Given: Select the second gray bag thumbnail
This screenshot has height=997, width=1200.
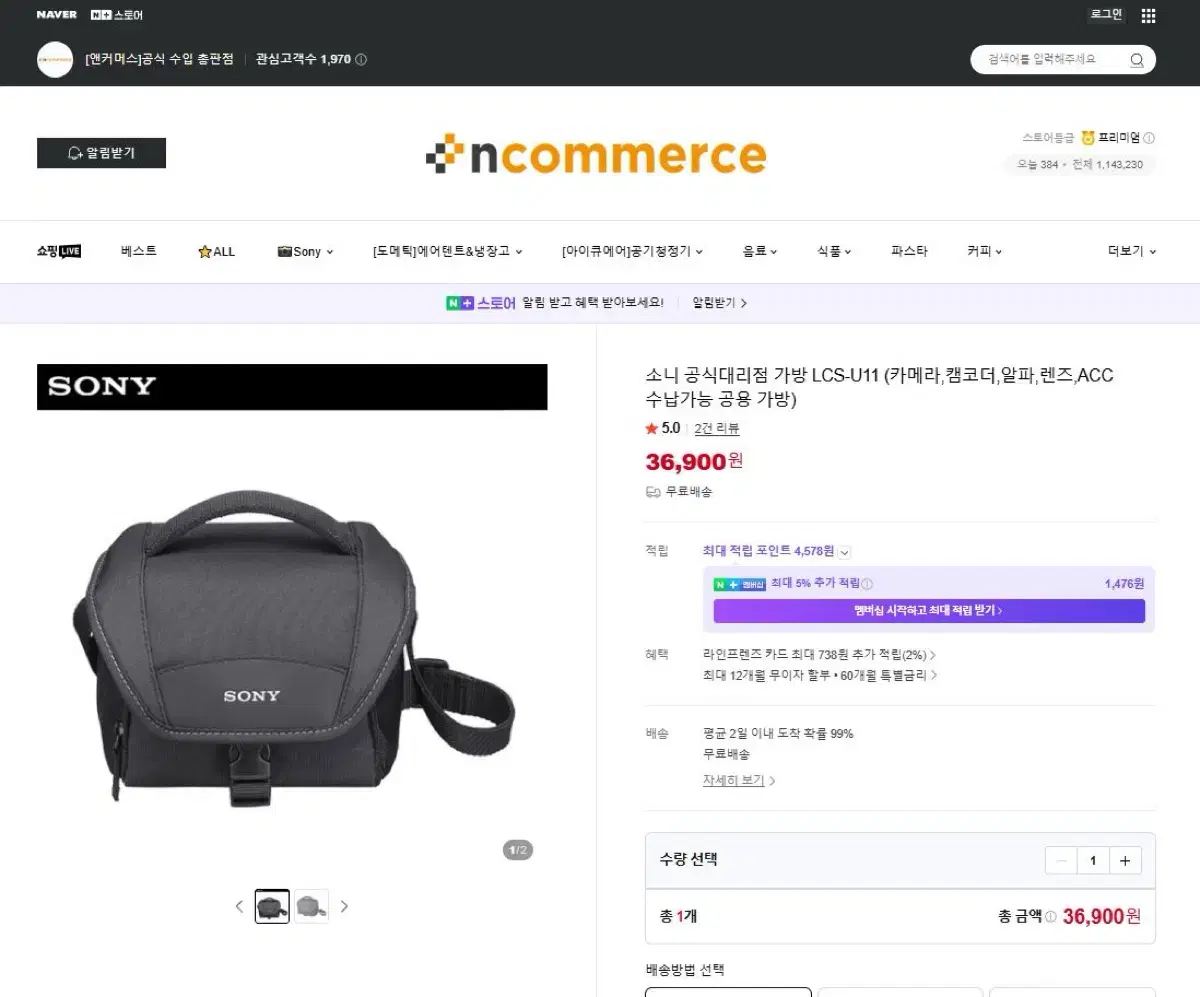Looking at the screenshot, I should [311, 906].
